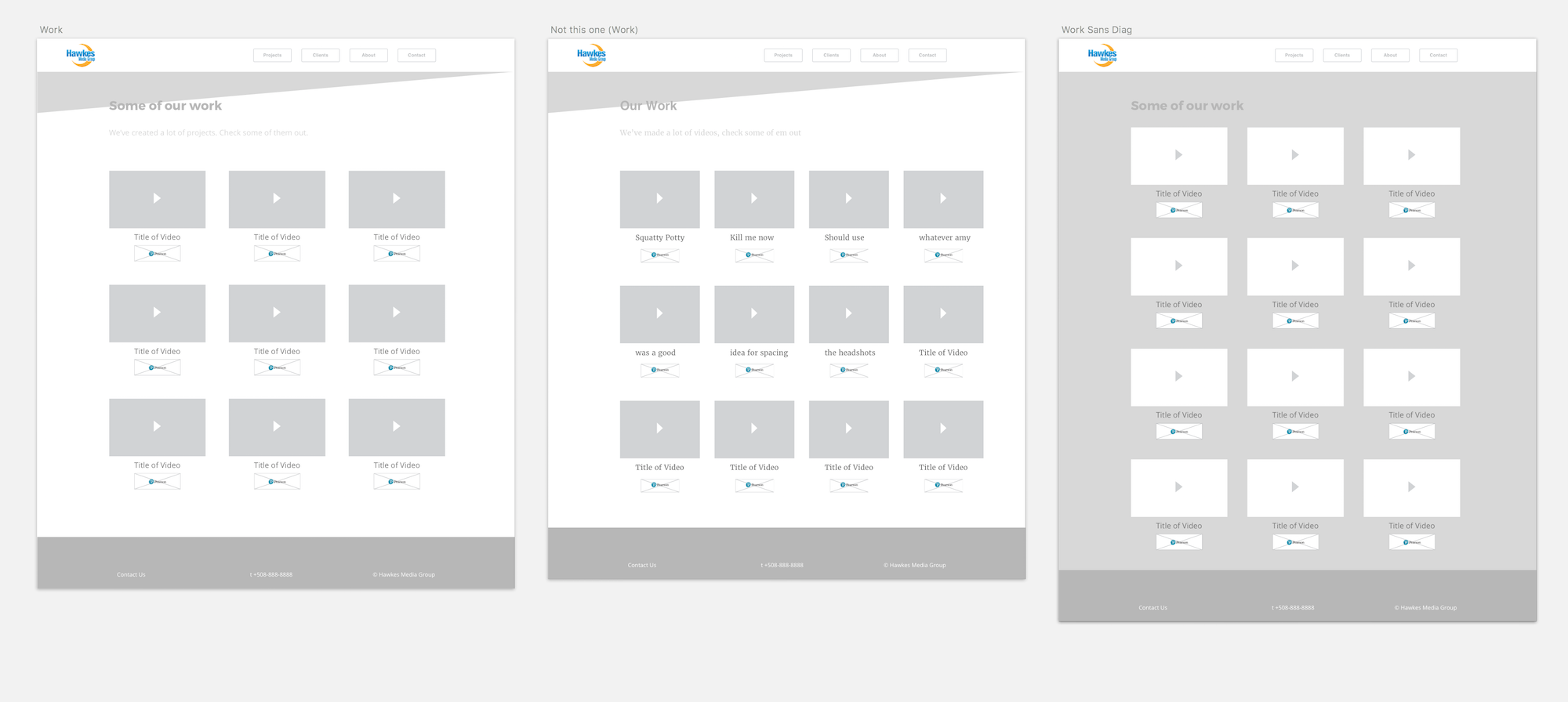Select the Our Work heading

[648, 106]
